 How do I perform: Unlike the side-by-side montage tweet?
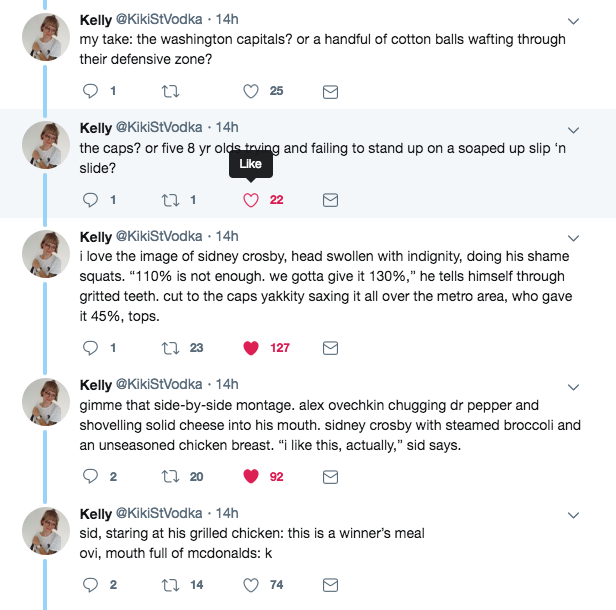(x=252, y=476)
